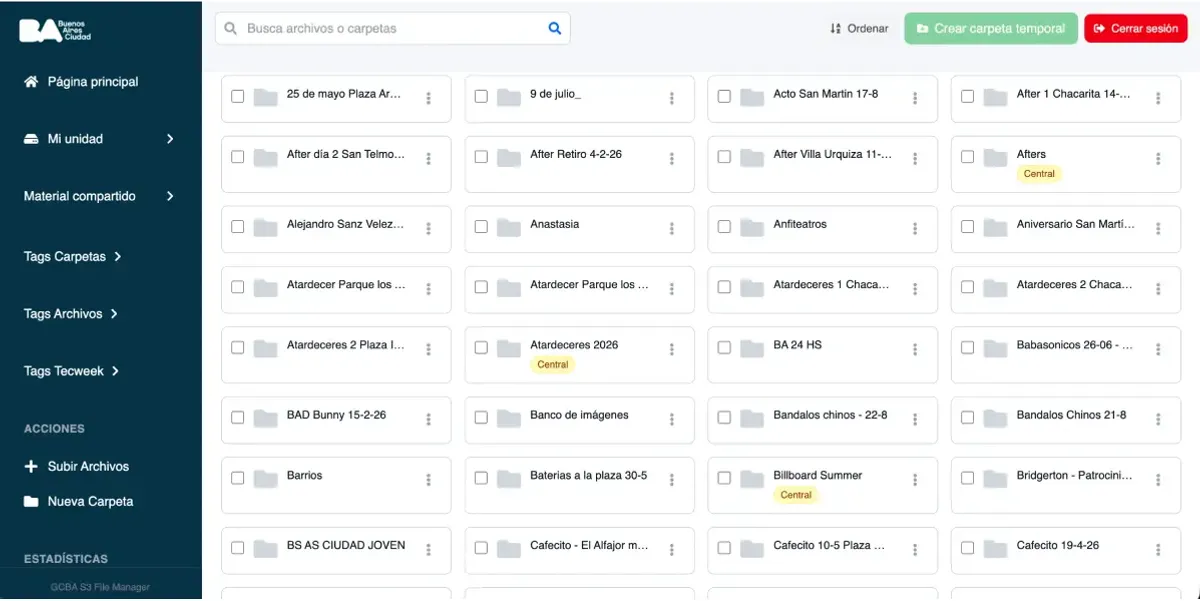Screen dimensions: 1200x601
Task: Click Central tag on Billboard Summer
Action: 796,495
